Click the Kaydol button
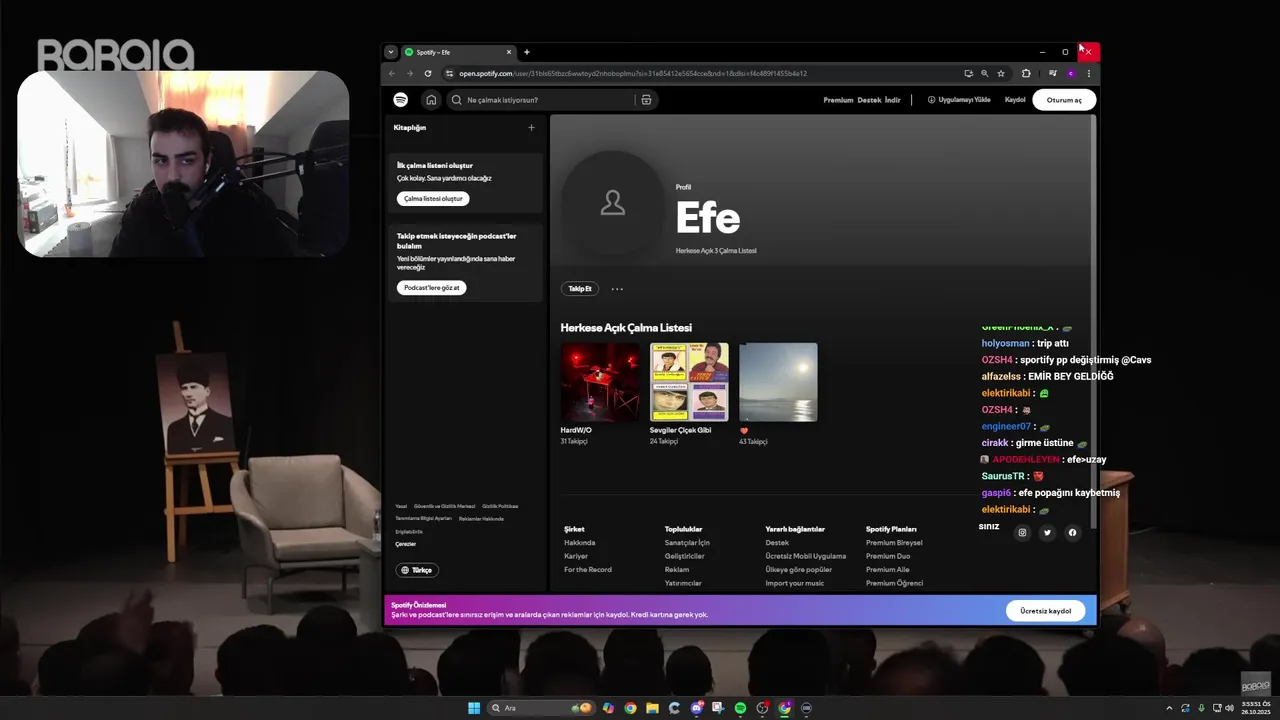 [1015, 100]
